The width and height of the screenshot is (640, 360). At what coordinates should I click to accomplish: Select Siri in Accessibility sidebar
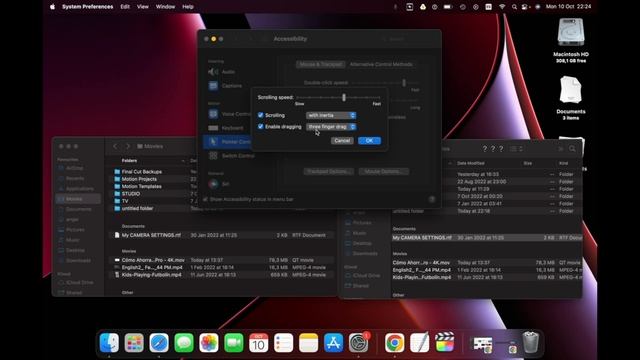[219, 184]
